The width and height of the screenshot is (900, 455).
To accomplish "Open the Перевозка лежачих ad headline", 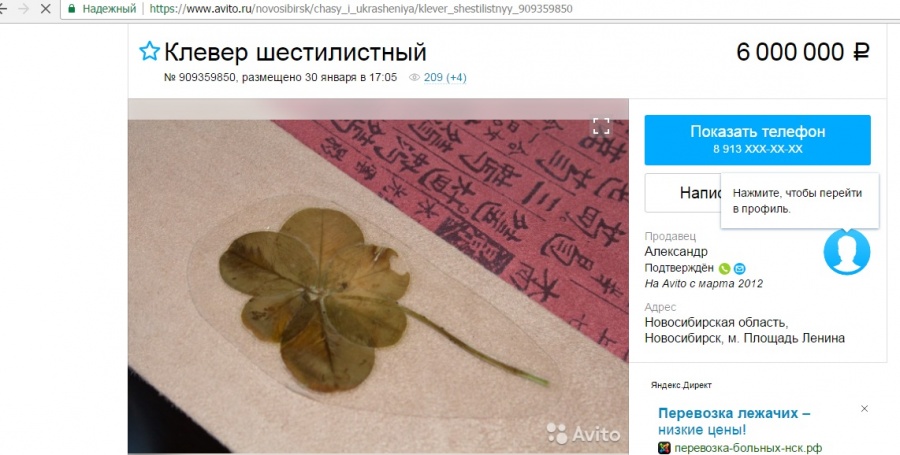I will [734, 421].
